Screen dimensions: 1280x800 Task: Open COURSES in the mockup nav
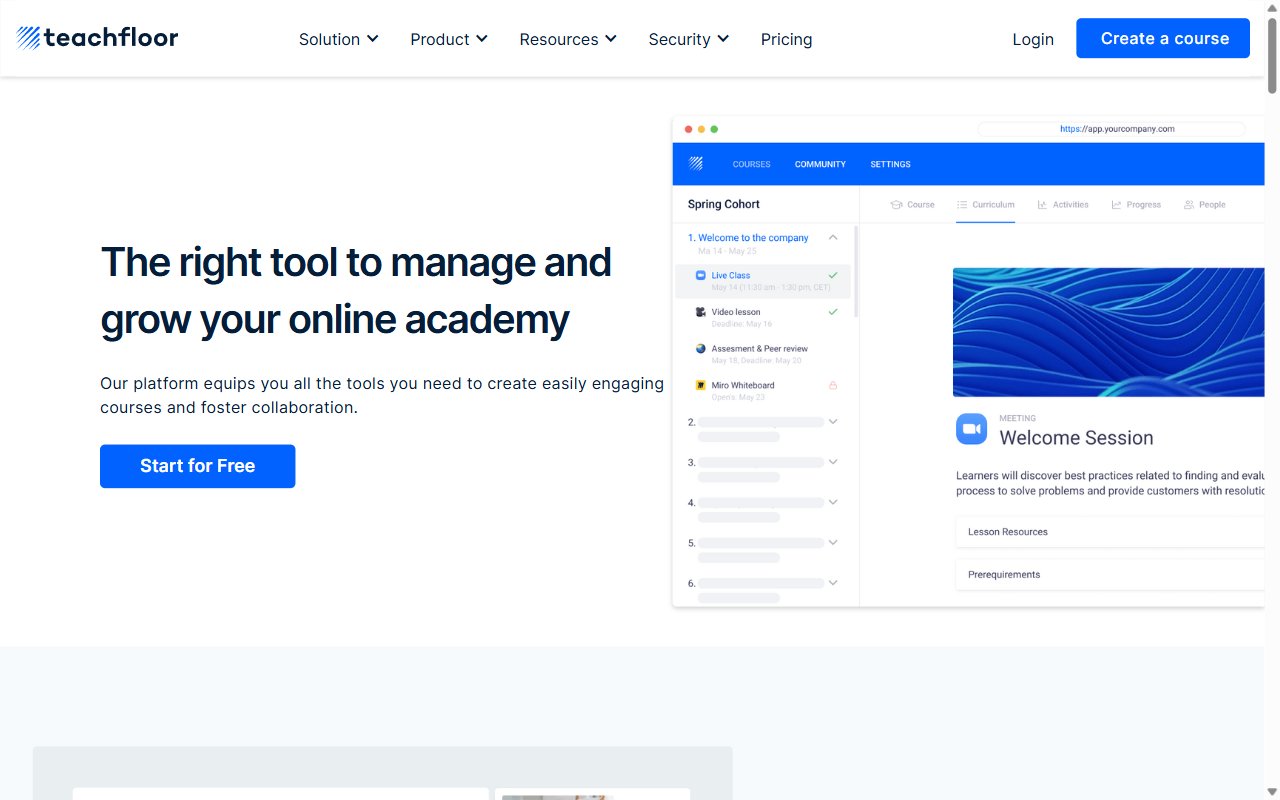click(x=751, y=164)
